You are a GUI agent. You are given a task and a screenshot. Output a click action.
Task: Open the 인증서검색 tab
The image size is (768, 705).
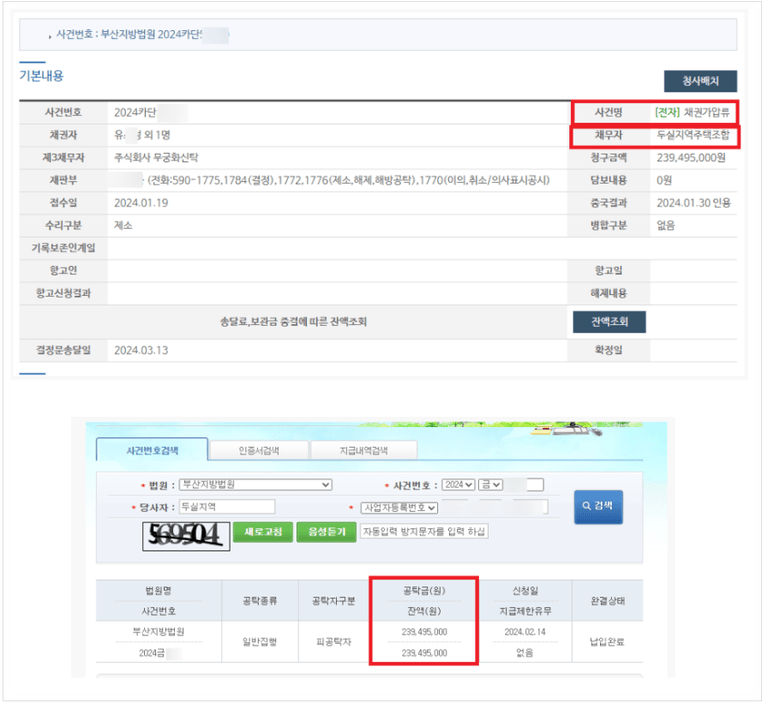tap(259, 450)
